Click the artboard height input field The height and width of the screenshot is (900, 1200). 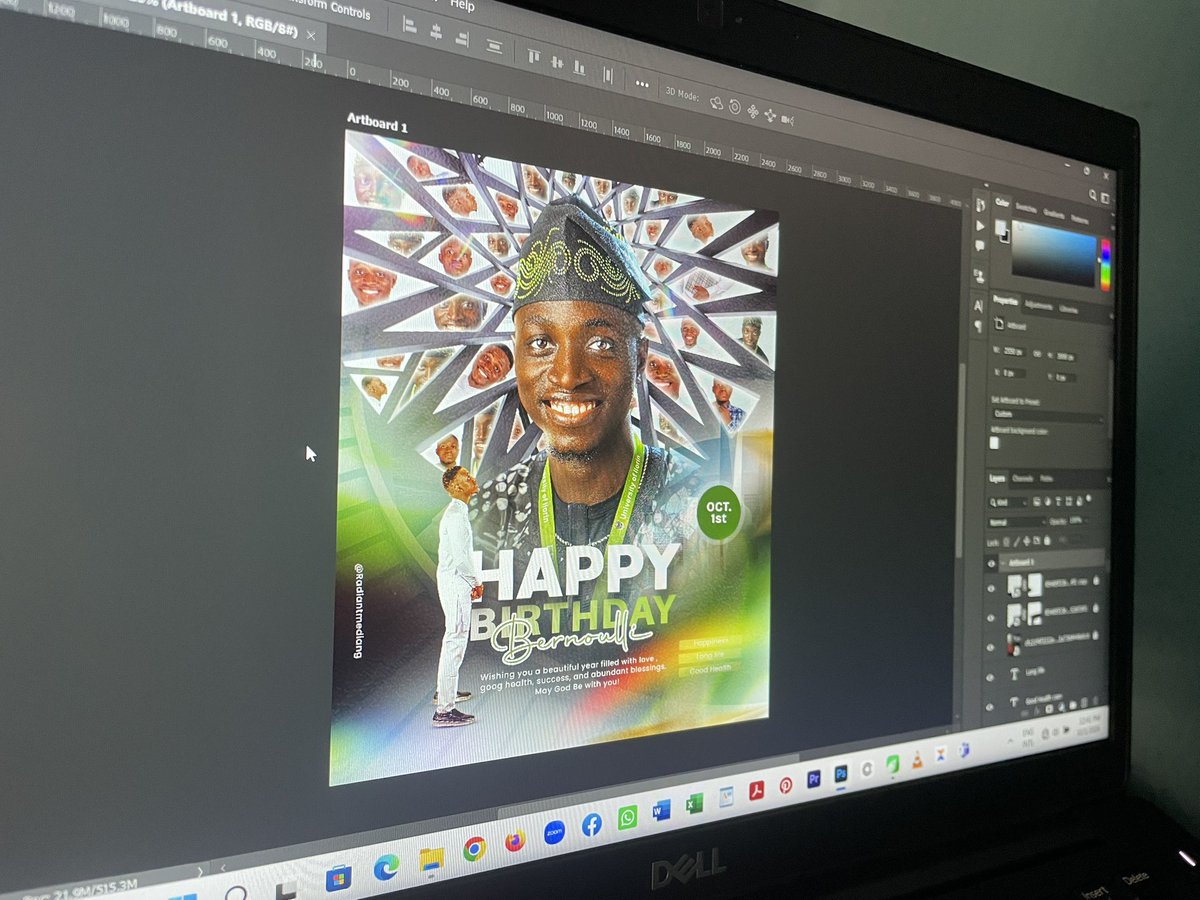[x=1067, y=359]
